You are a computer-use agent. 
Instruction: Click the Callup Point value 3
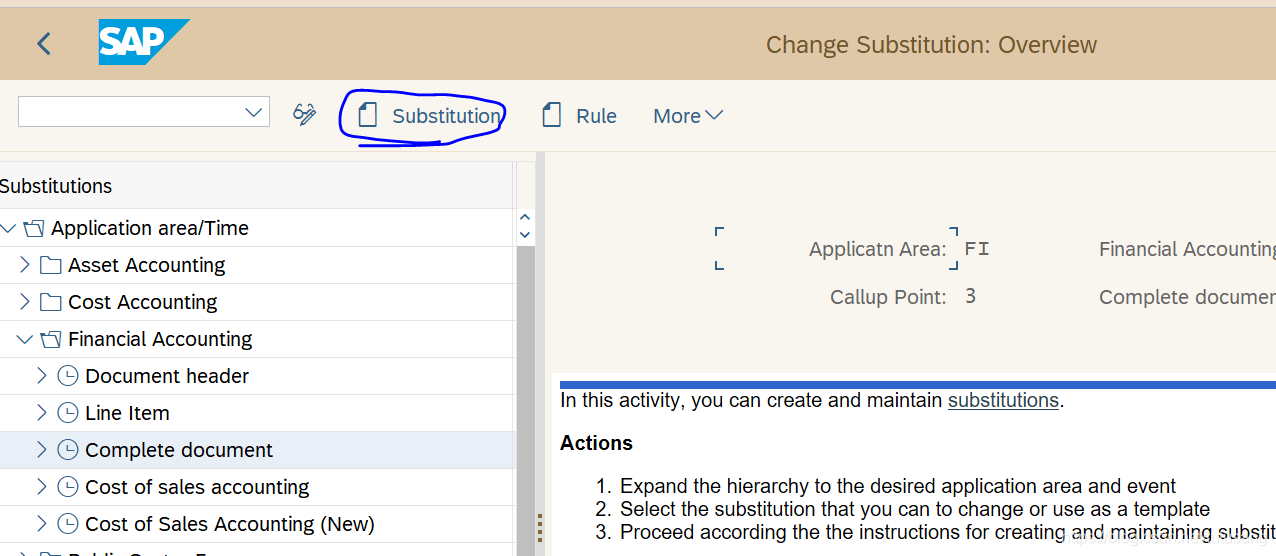pyautogui.click(x=970, y=297)
